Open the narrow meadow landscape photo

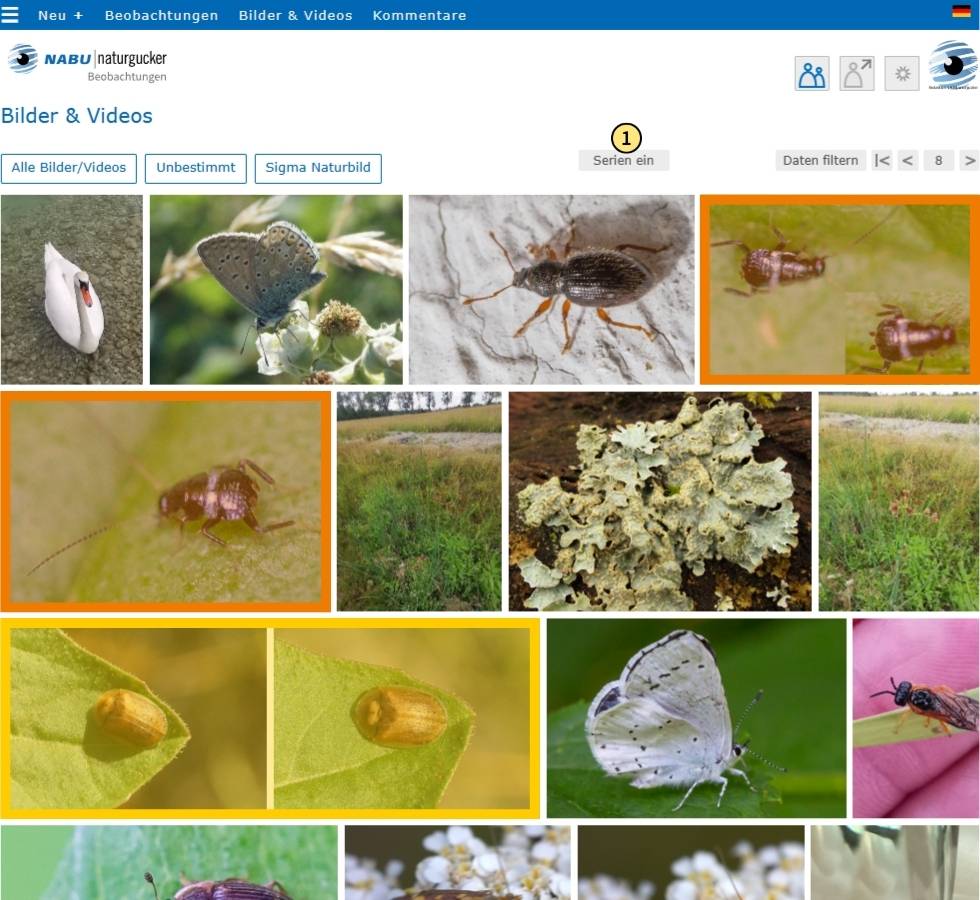419,501
